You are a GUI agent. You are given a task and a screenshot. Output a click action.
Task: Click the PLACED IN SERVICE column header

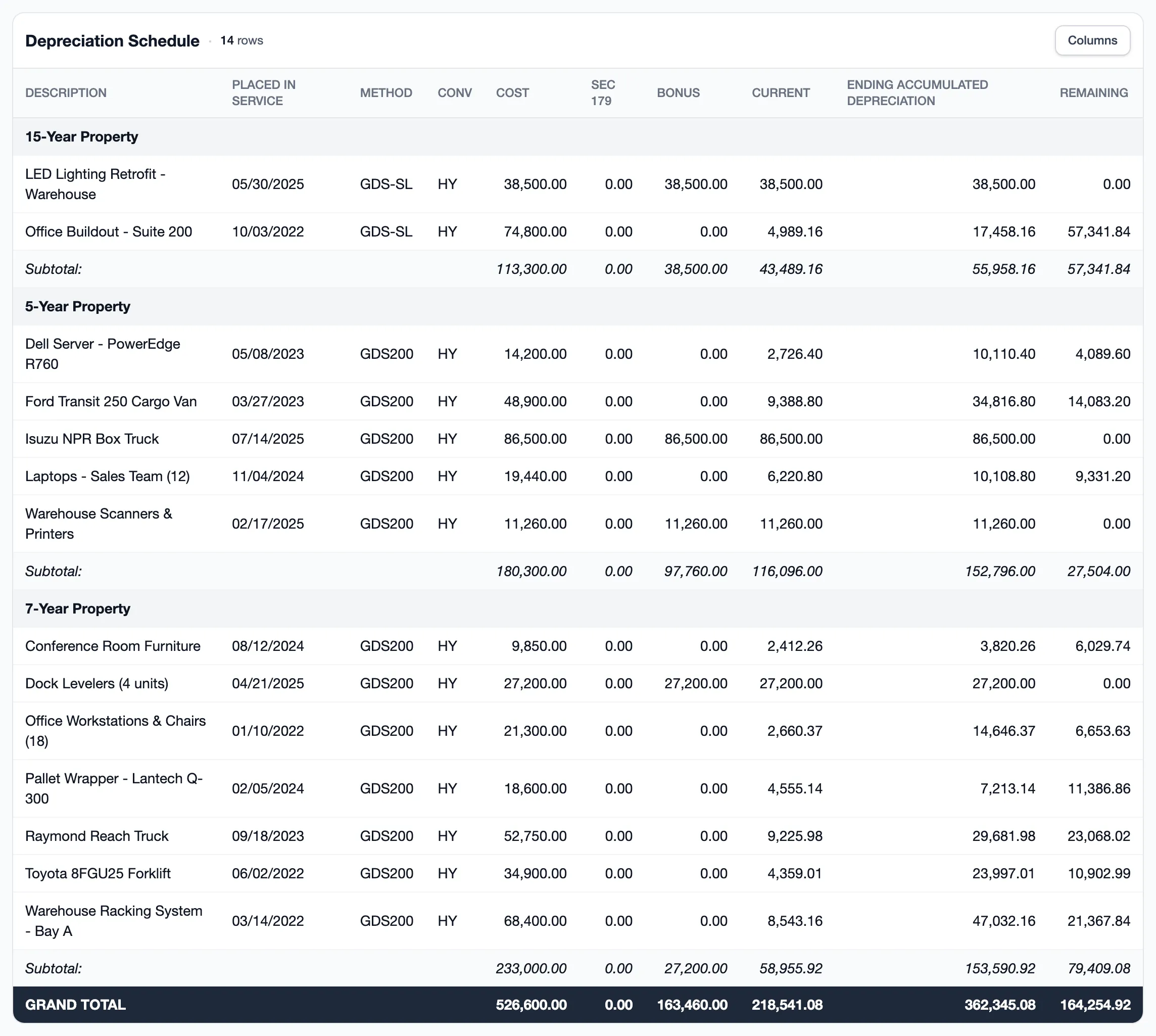click(264, 93)
